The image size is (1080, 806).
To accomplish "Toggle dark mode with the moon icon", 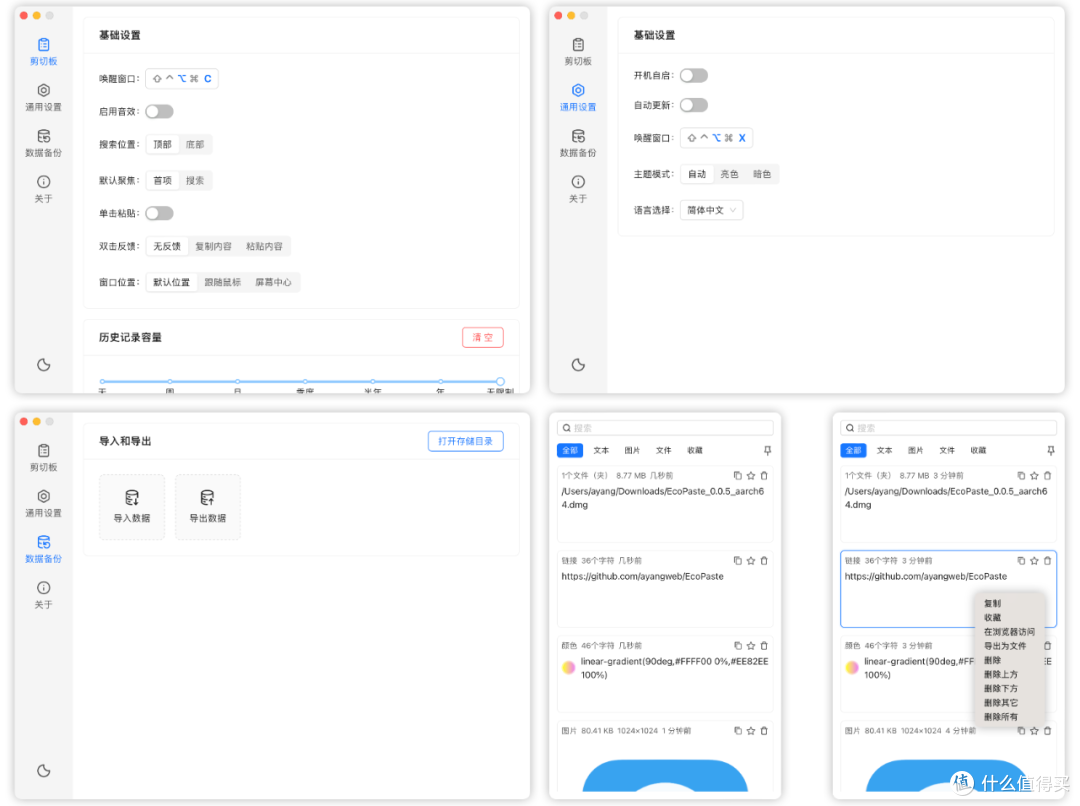I will tap(43, 365).
